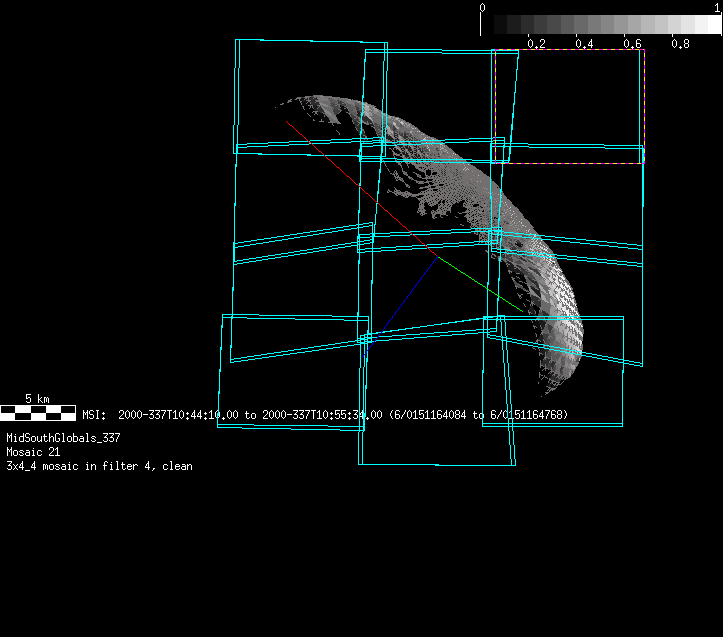Click the "5 km" scale text

point(37,398)
